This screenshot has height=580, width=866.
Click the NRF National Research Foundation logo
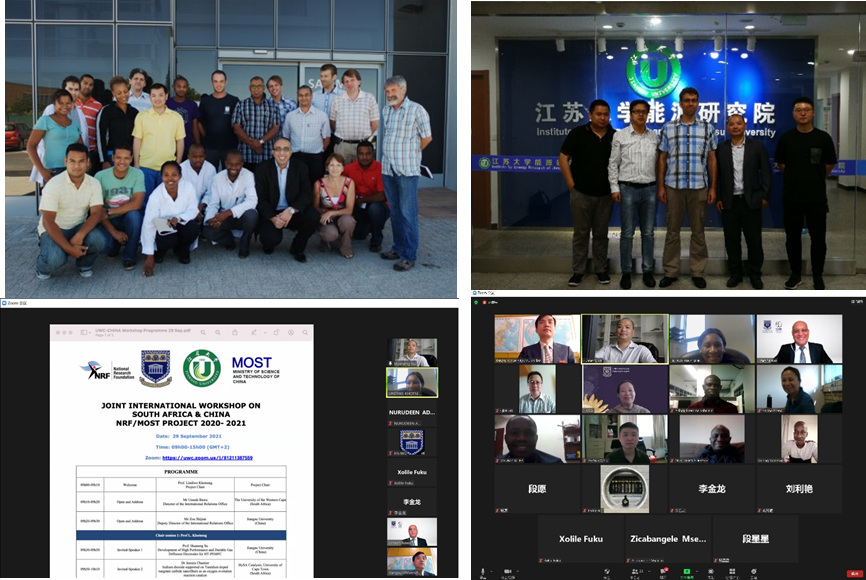[x=108, y=371]
